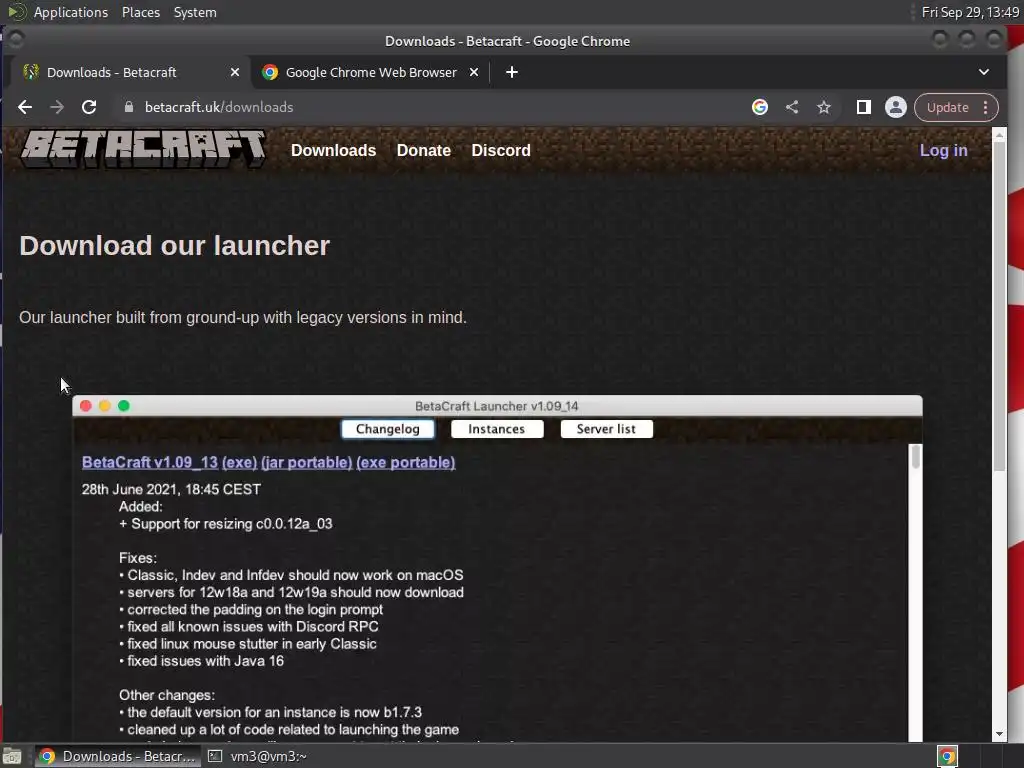Click the Chrome favicon on the second tab
The image size is (1024, 768).
[270, 72]
